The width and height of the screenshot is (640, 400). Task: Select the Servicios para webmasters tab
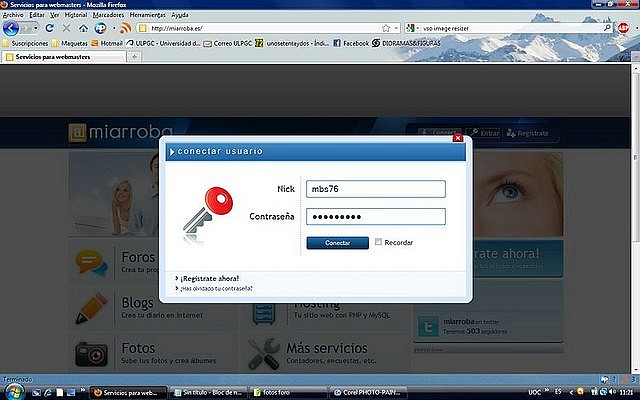(63, 57)
